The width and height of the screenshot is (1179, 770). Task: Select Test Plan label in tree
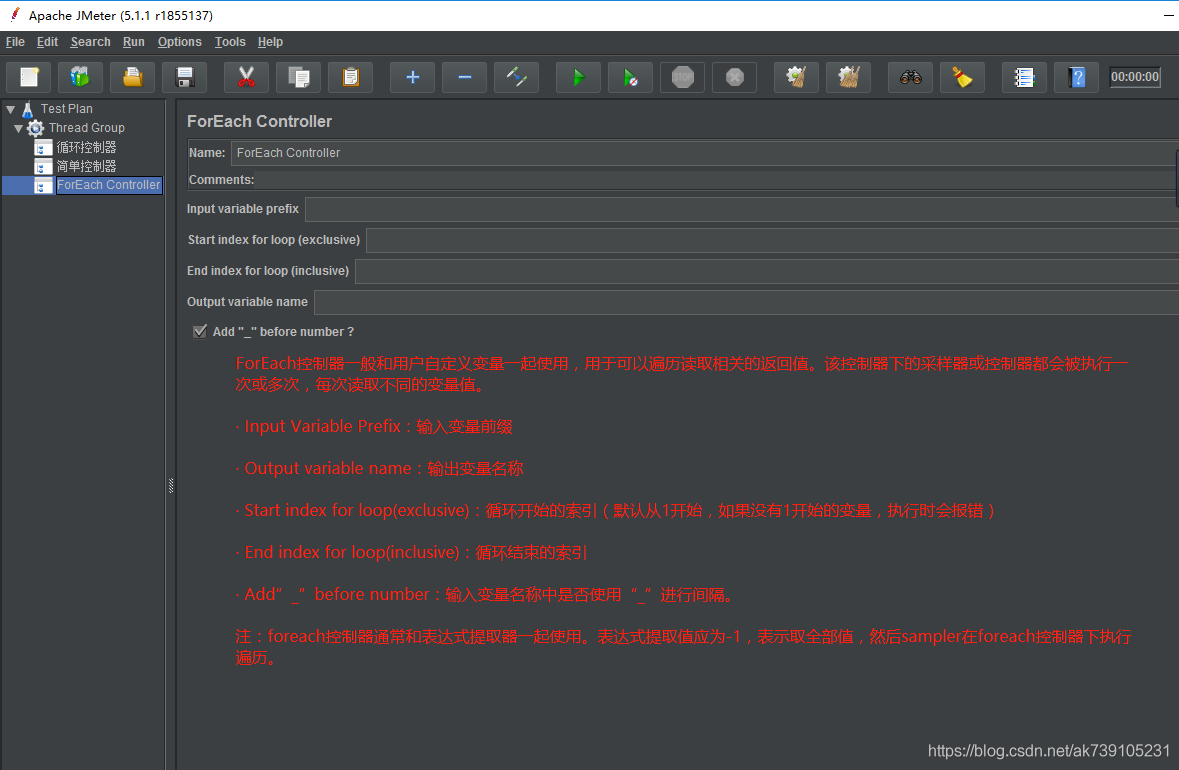click(67, 109)
